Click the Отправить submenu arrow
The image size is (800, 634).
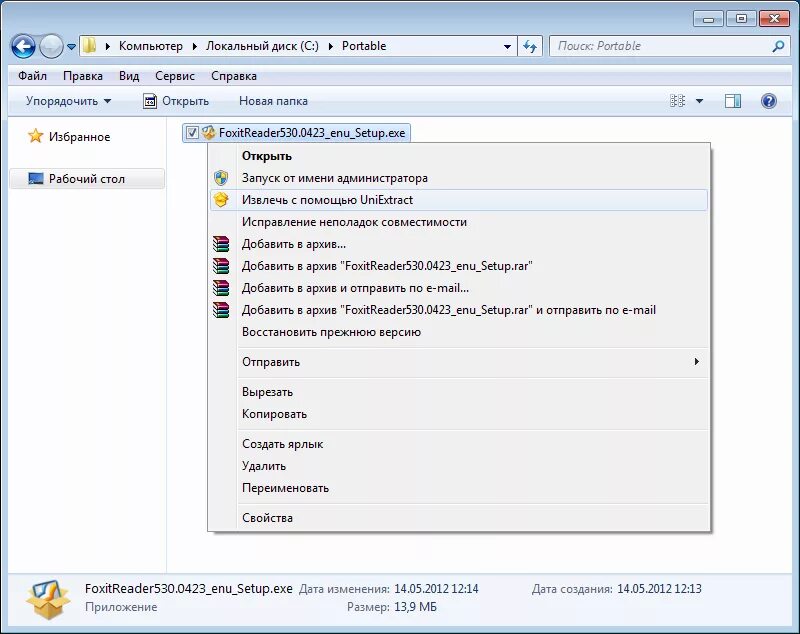coord(696,362)
